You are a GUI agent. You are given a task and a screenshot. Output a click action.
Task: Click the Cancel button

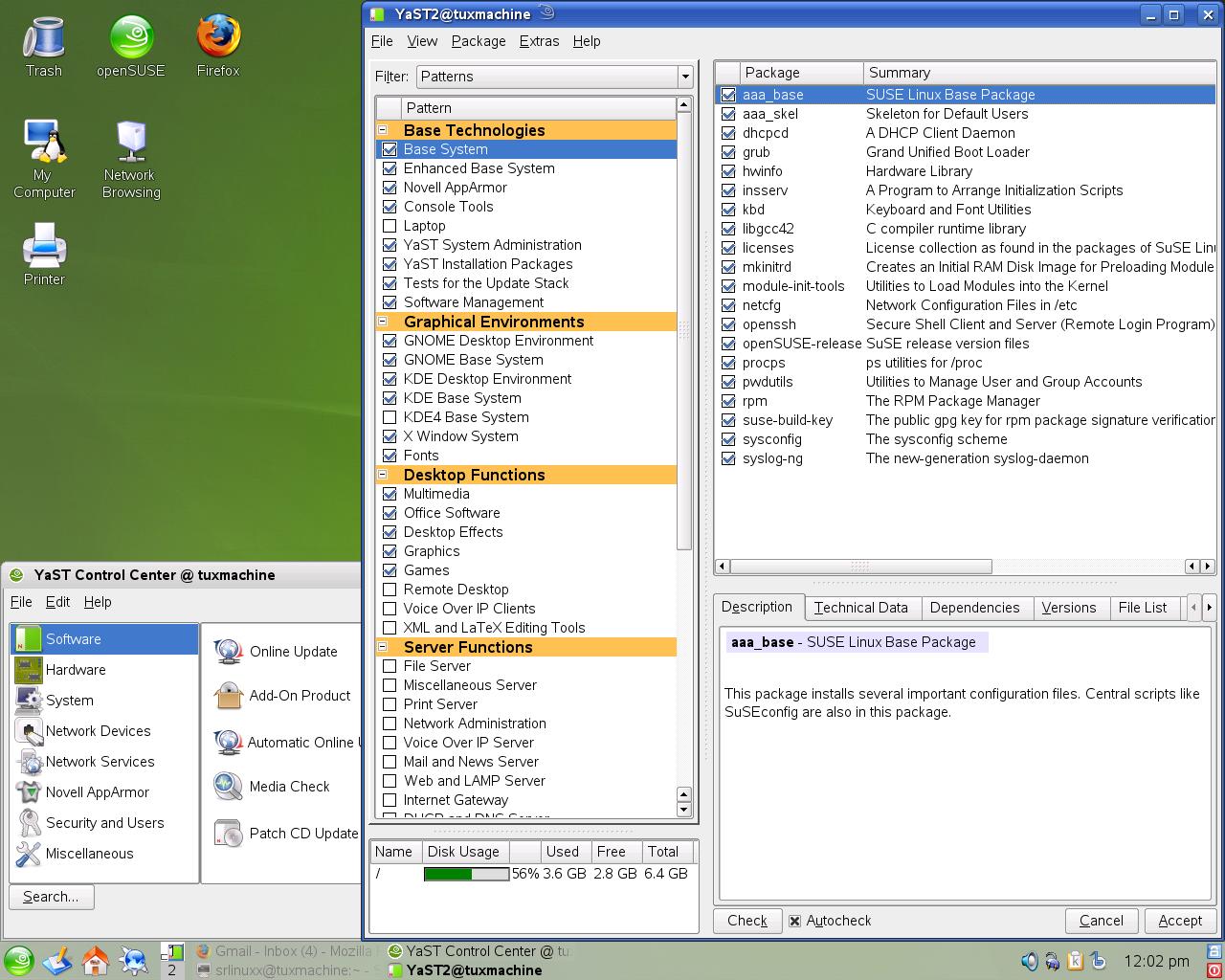pyautogui.click(x=1102, y=921)
